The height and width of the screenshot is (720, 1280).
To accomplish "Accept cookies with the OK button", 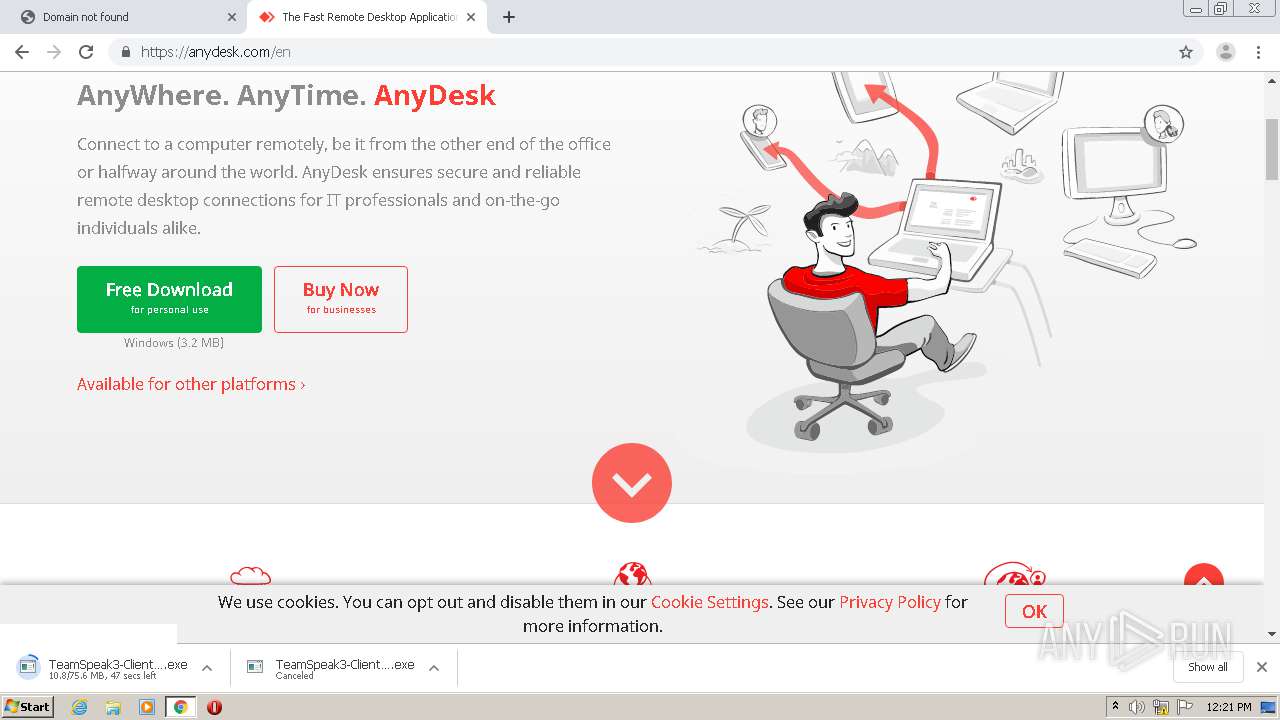I will pos(1034,611).
